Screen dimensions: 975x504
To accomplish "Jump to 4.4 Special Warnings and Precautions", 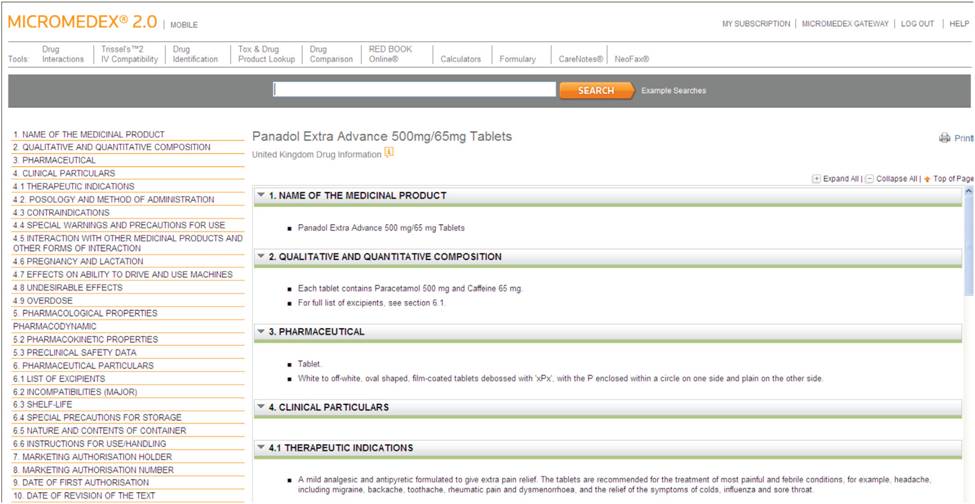I will point(119,225).
